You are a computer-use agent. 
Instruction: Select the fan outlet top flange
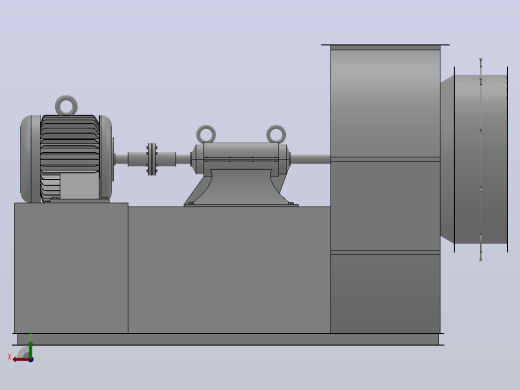click(x=385, y=45)
